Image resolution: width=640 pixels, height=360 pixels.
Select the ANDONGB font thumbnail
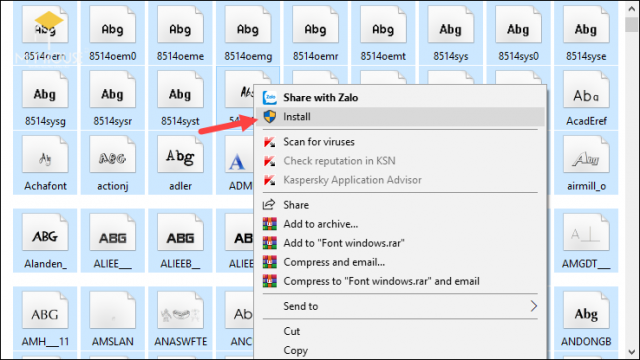(x=586, y=310)
